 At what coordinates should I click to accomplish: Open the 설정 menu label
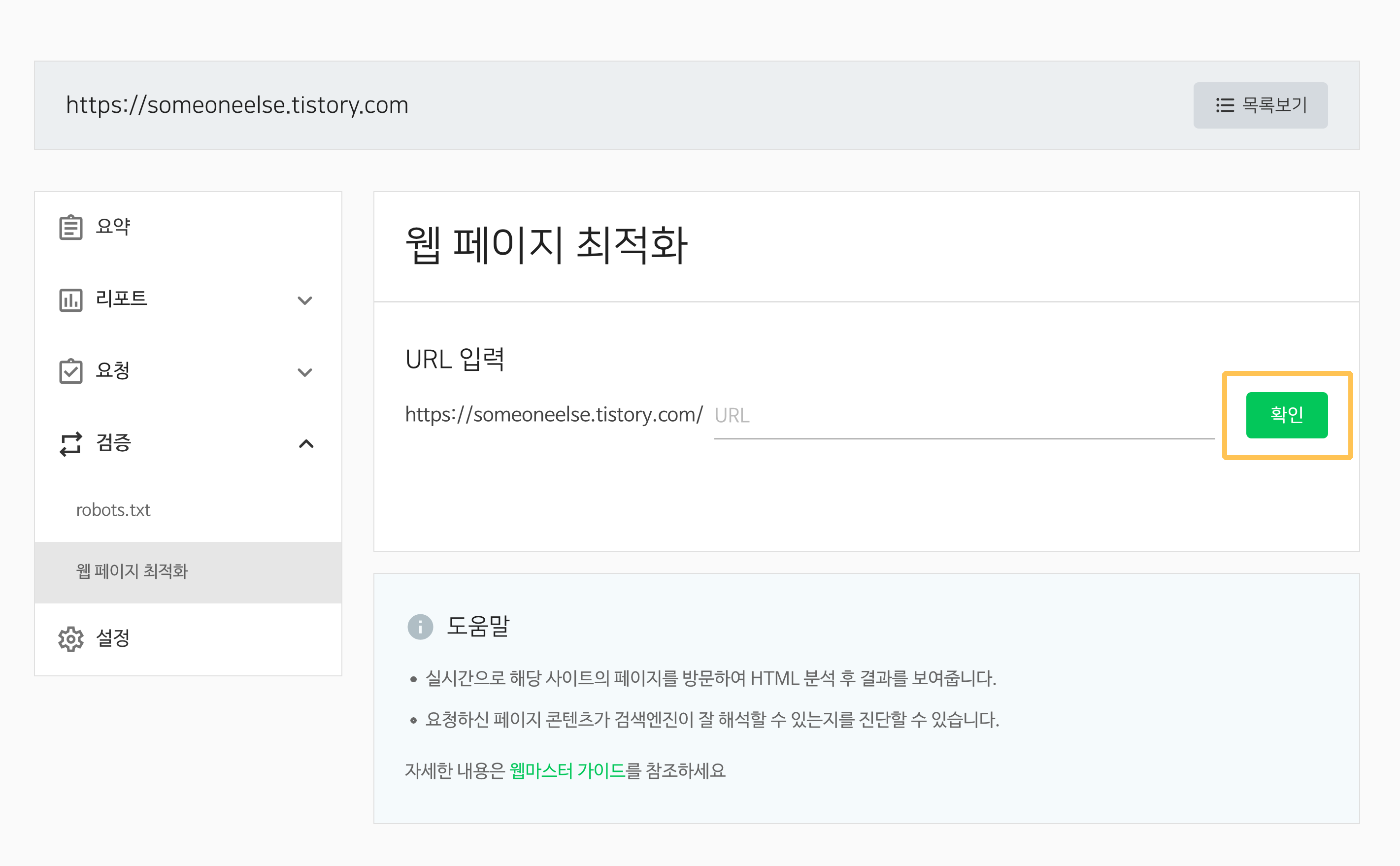click(113, 637)
